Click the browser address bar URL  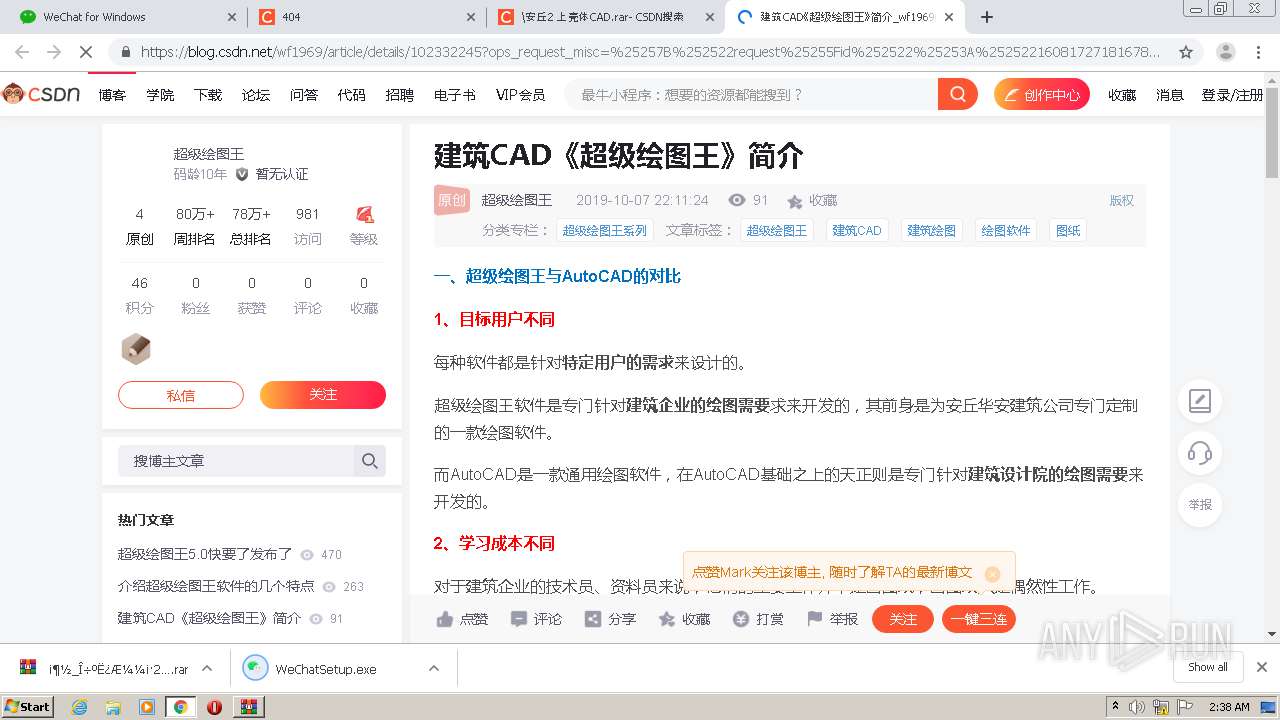(650, 52)
